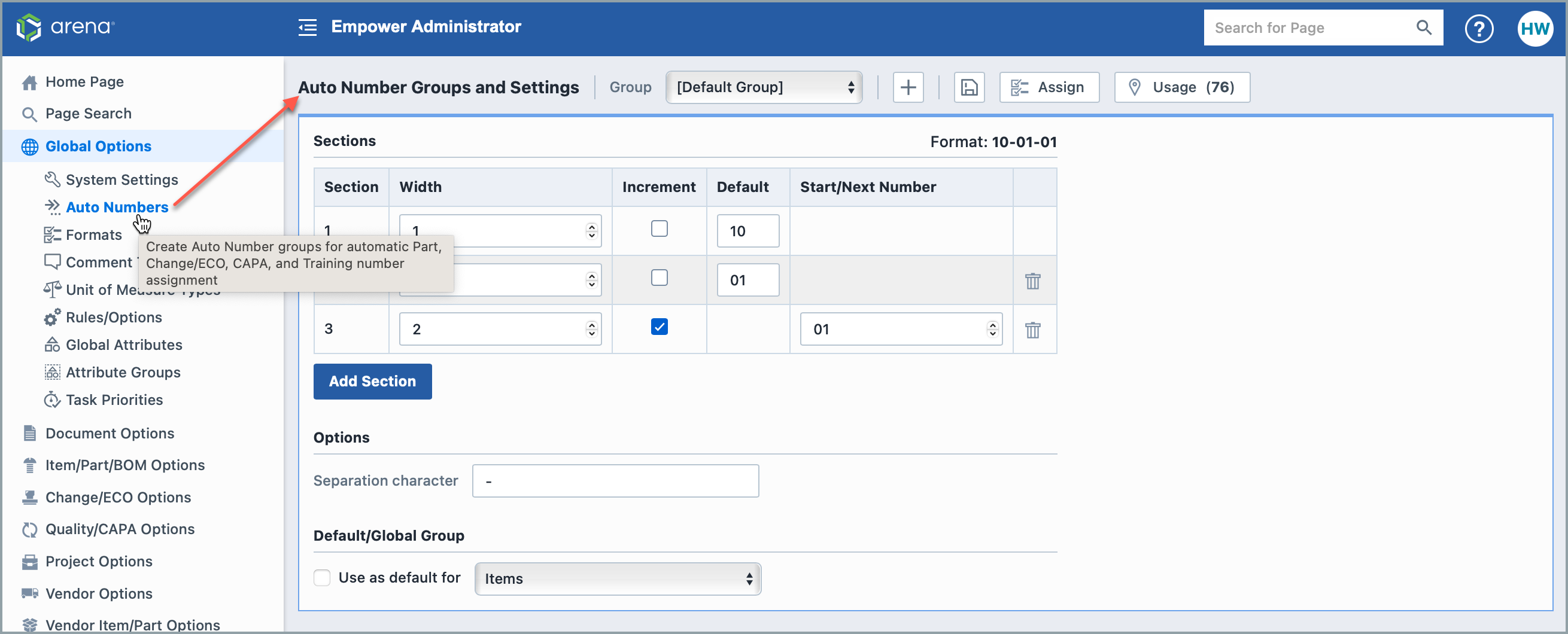Enable Increment for section 1

tap(659, 228)
